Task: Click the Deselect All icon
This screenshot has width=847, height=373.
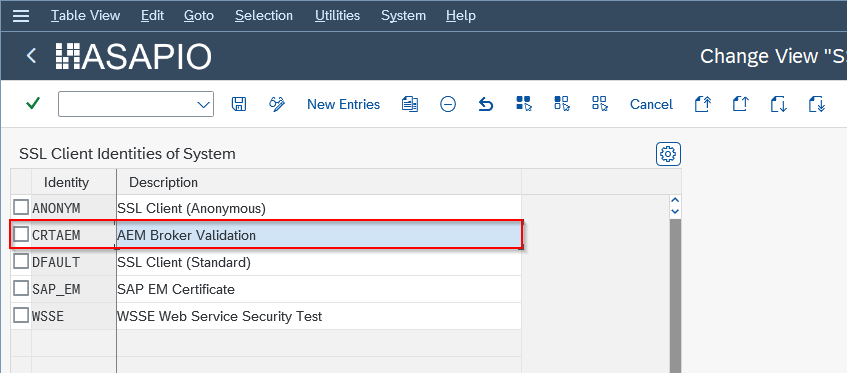Action: click(600, 104)
